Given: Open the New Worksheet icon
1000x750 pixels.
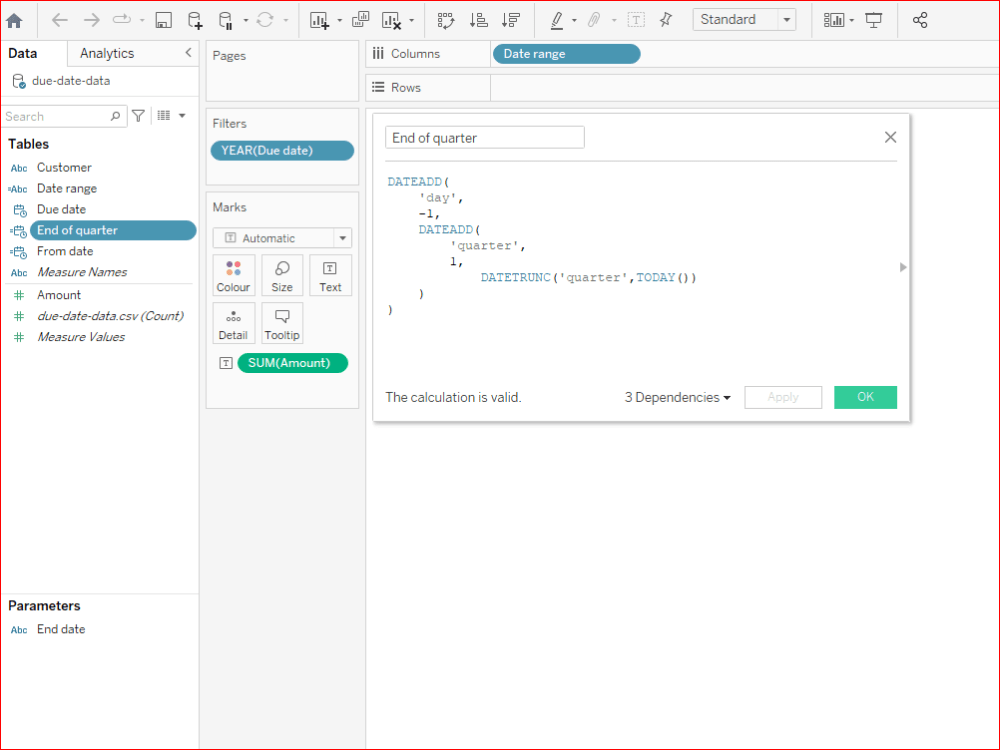Looking at the screenshot, I should click(x=316, y=19).
